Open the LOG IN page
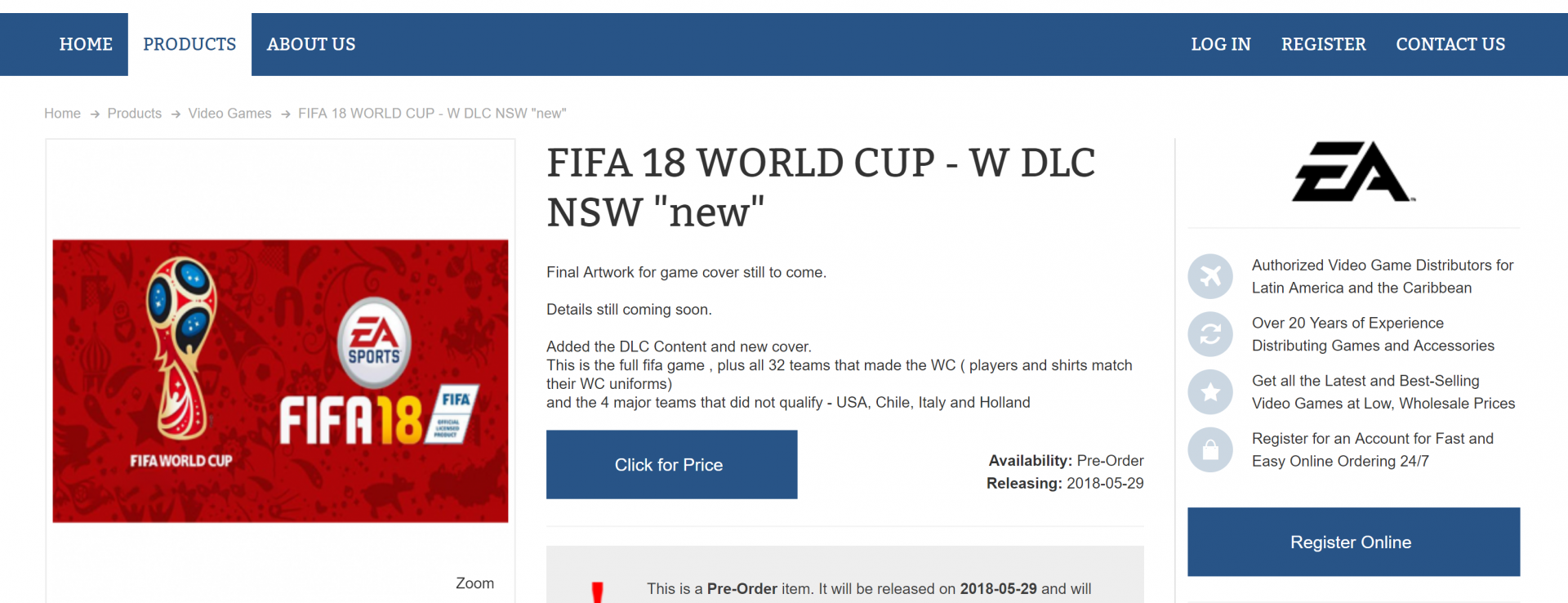This screenshot has height=603, width=1568. 1221,44
